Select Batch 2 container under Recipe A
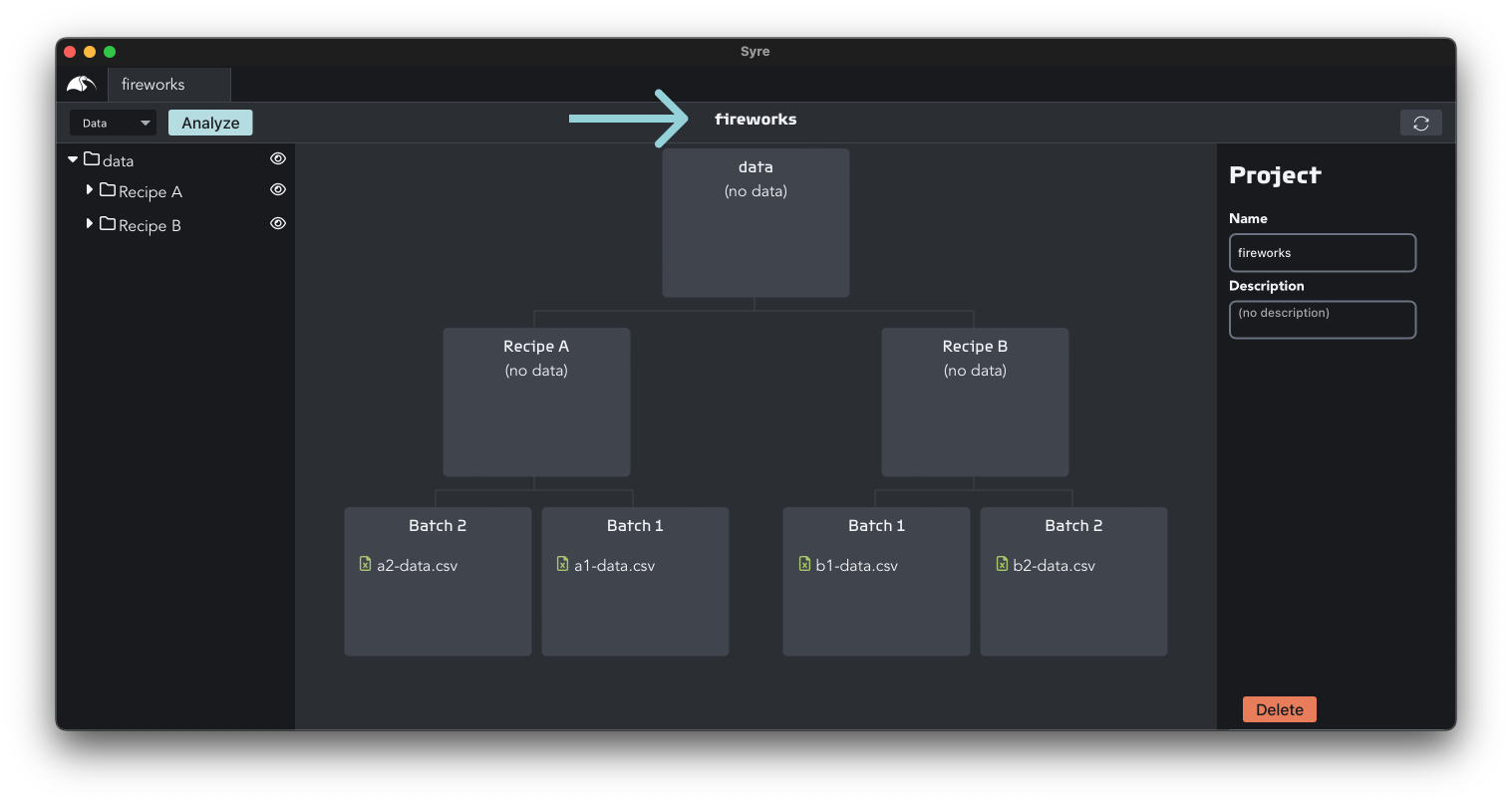 click(x=438, y=582)
